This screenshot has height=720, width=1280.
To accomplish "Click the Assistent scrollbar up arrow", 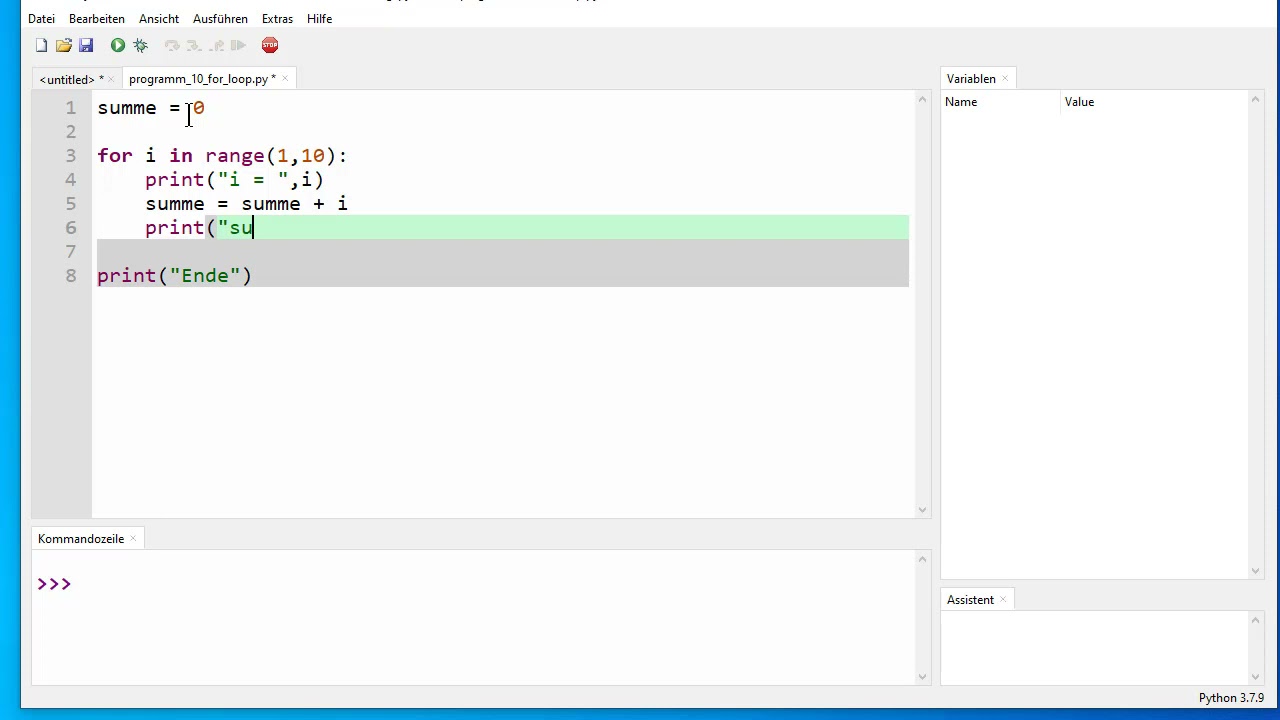I will click(1256, 620).
